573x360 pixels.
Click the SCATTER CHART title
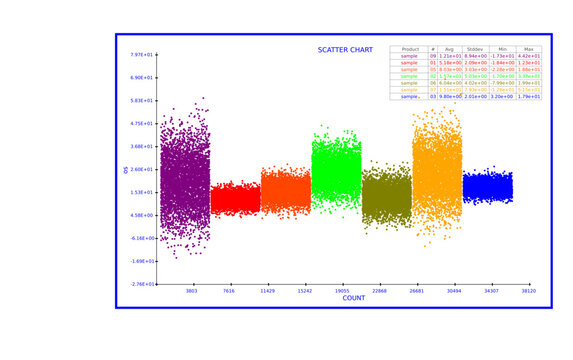(345, 50)
